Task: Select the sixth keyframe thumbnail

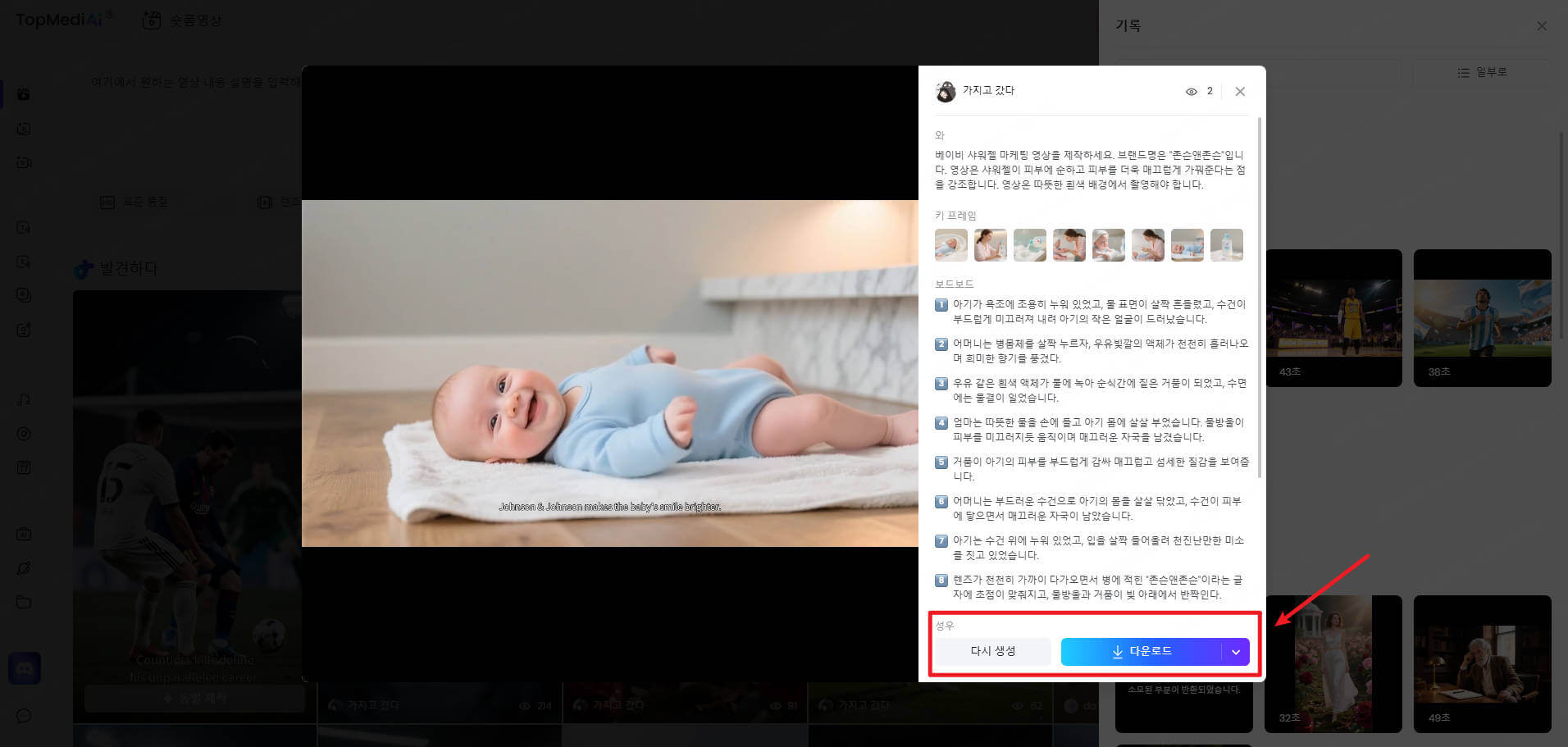Action: click(x=1148, y=245)
